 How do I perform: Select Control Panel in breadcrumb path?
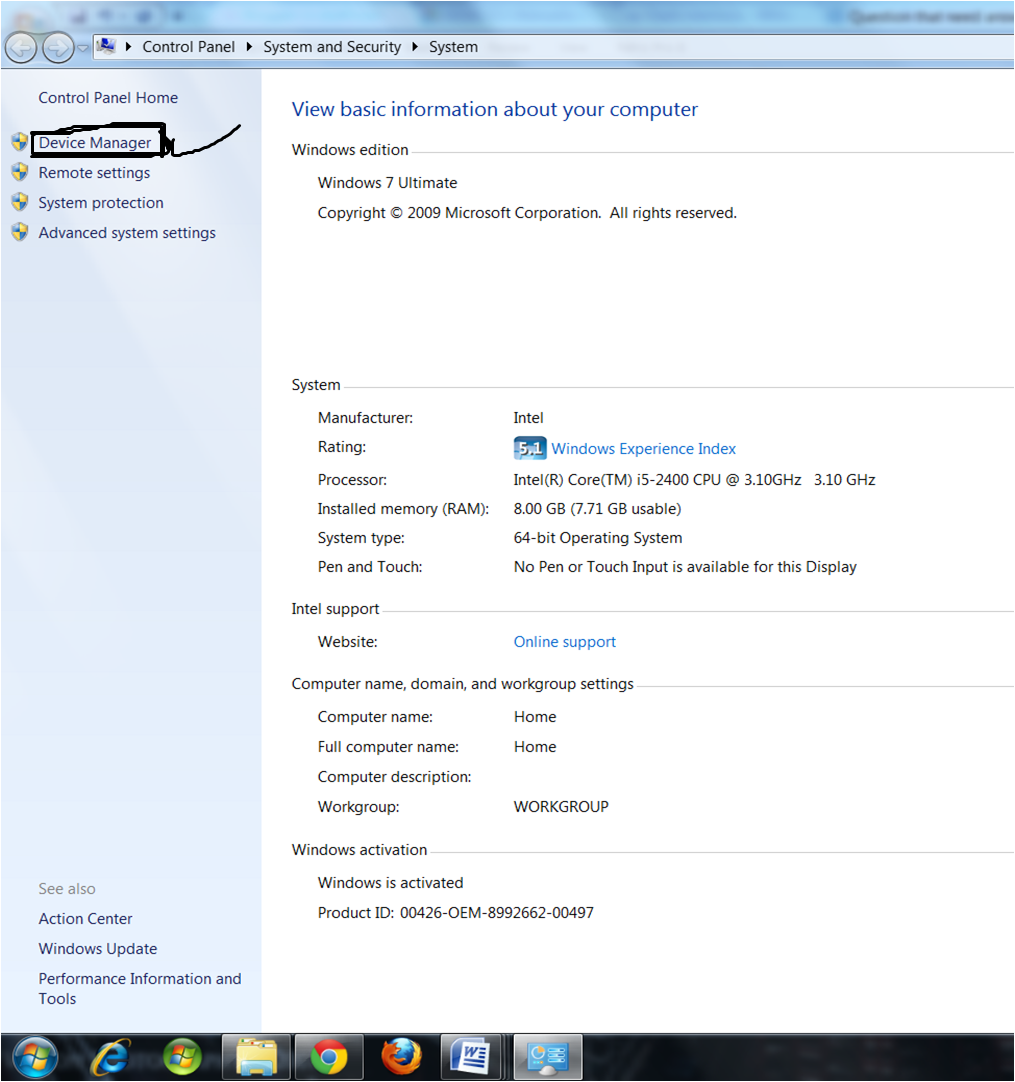point(188,47)
